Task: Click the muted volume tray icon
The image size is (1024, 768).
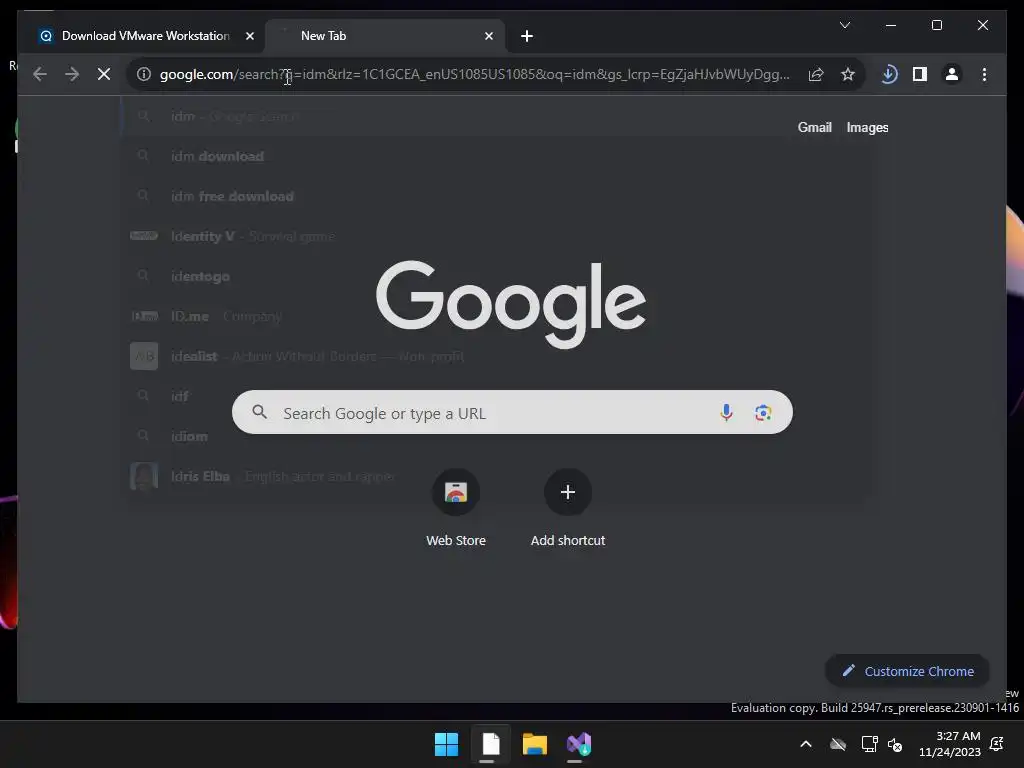Action: point(895,744)
